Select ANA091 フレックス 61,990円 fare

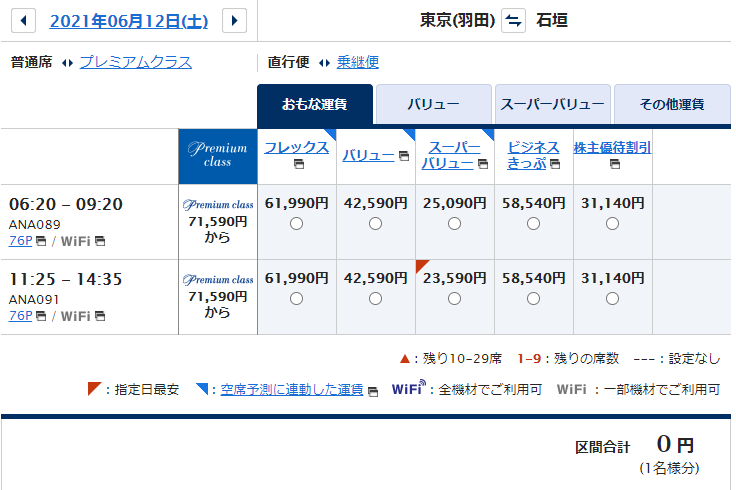point(296,299)
